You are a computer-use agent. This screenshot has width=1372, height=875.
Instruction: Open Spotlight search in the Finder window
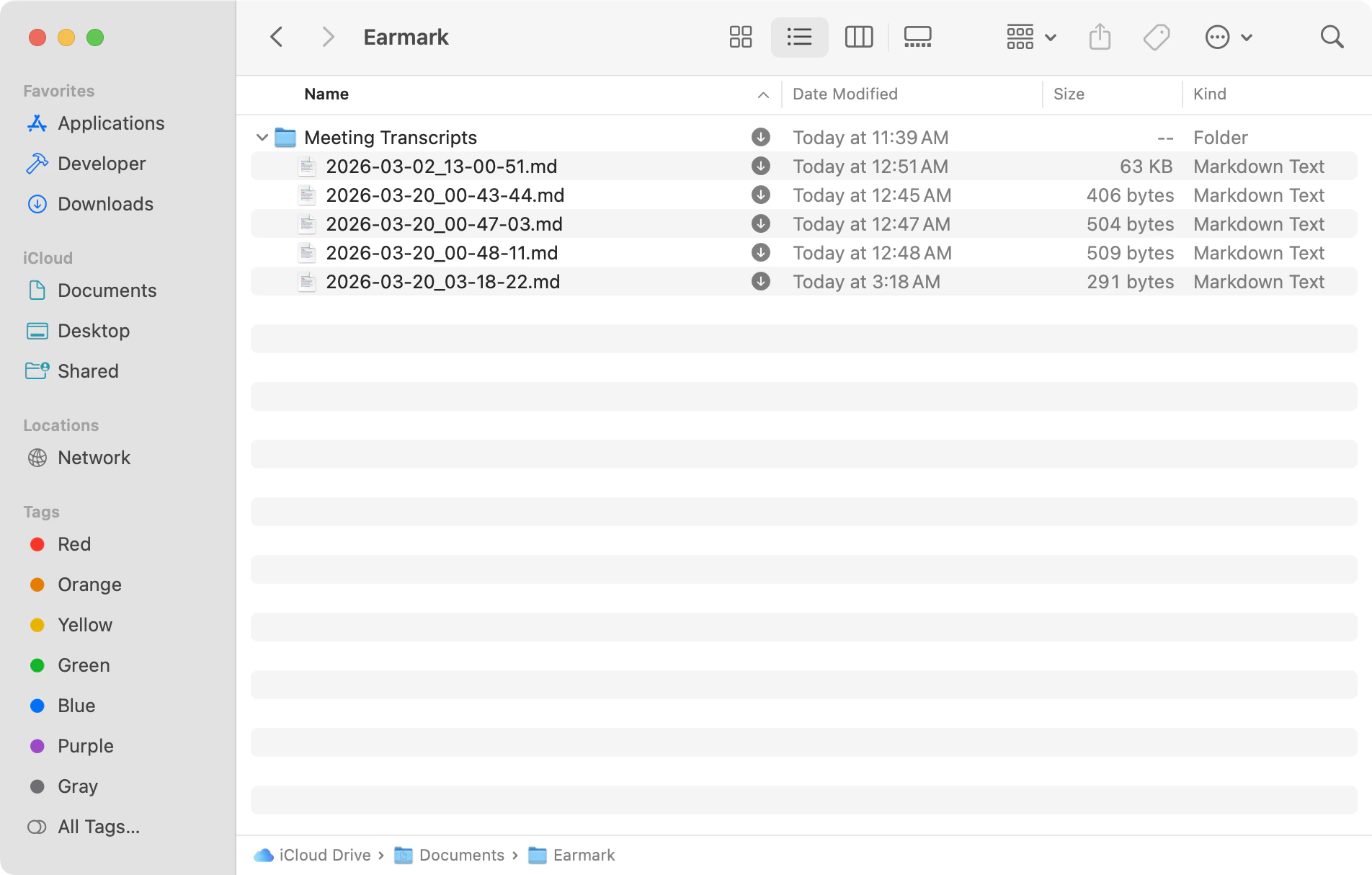click(1331, 36)
